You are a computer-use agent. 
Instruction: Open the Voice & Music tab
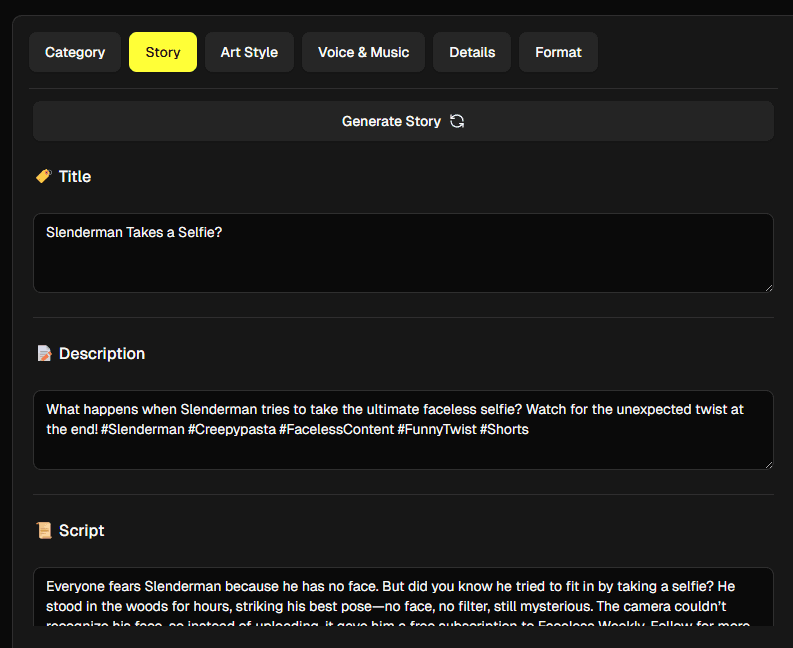point(363,52)
